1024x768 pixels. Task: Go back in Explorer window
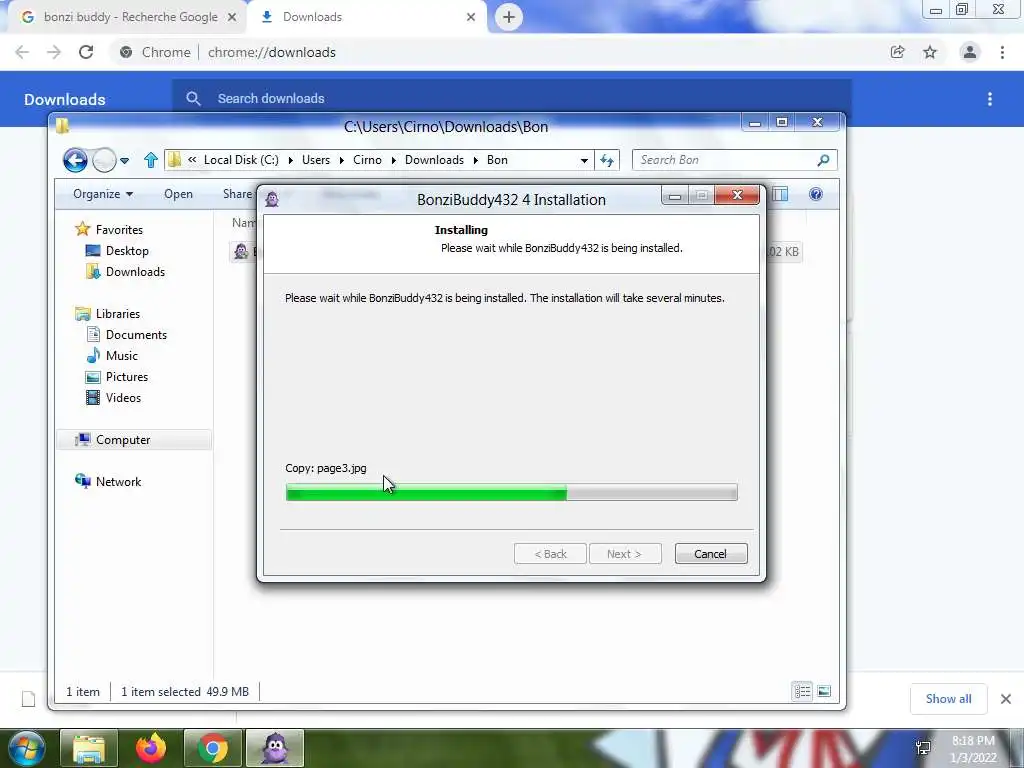tap(75, 160)
